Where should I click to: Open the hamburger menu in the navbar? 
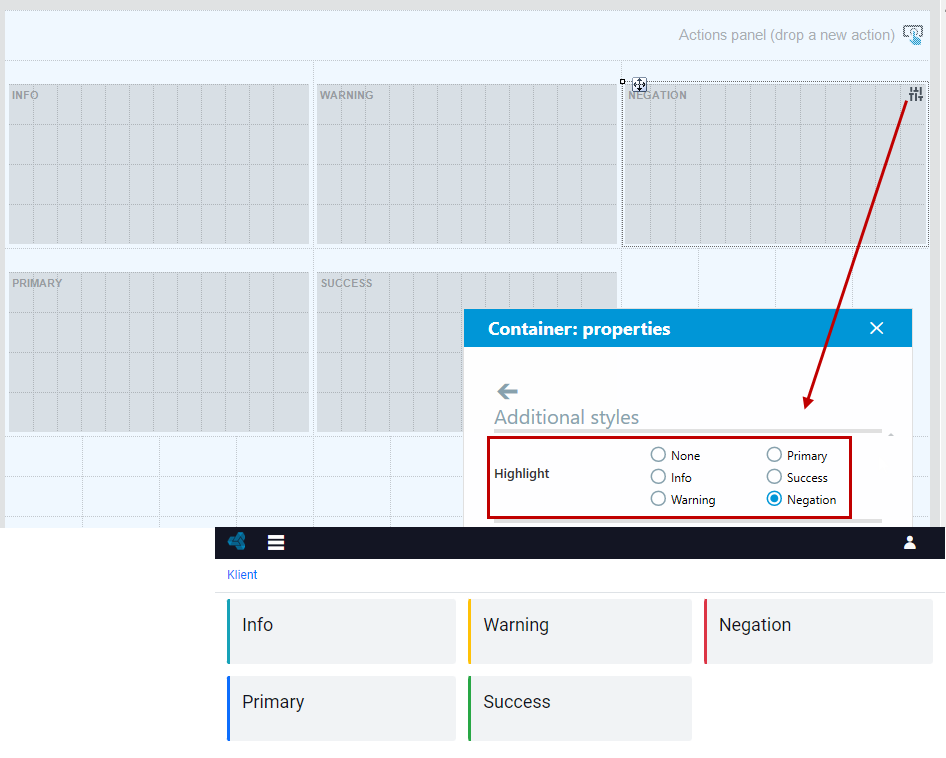[276, 543]
